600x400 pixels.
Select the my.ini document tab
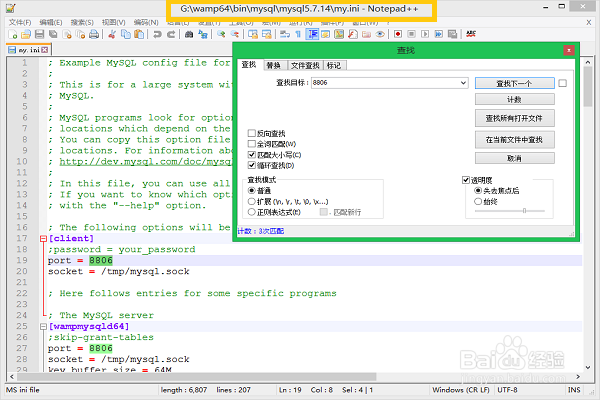[29, 50]
